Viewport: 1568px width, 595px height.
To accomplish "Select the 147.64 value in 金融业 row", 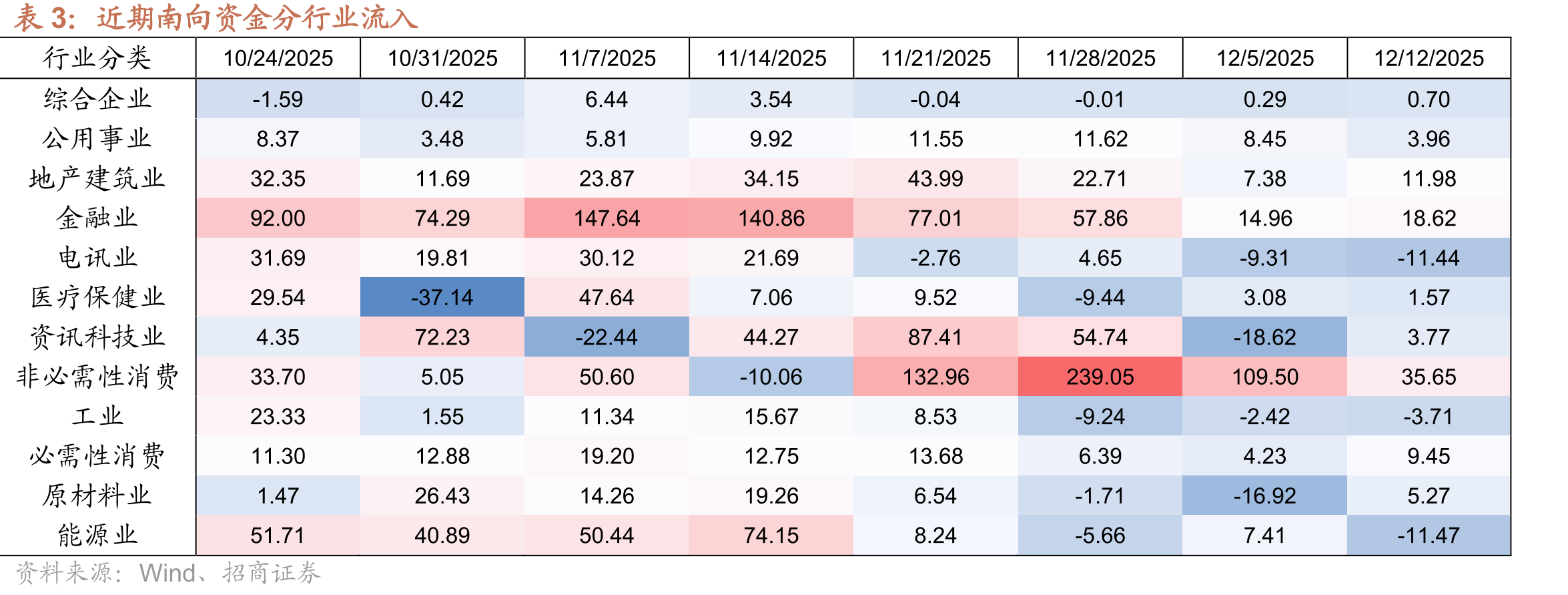I will click(x=607, y=218).
